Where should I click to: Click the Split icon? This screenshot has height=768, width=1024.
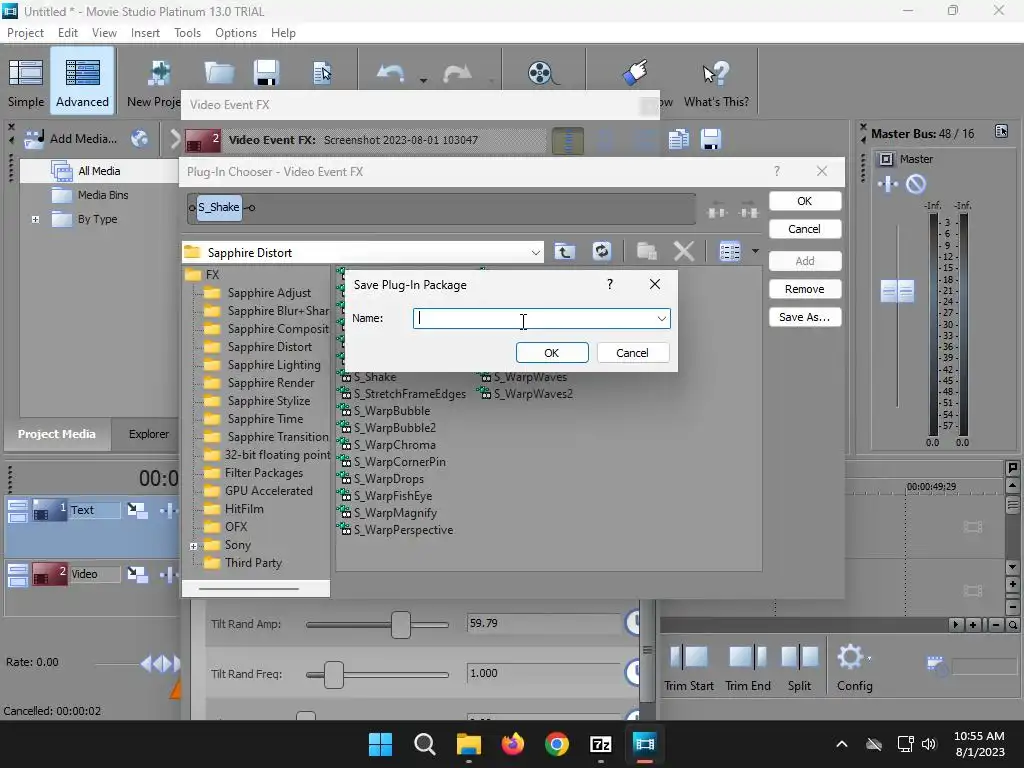pos(800,657)
